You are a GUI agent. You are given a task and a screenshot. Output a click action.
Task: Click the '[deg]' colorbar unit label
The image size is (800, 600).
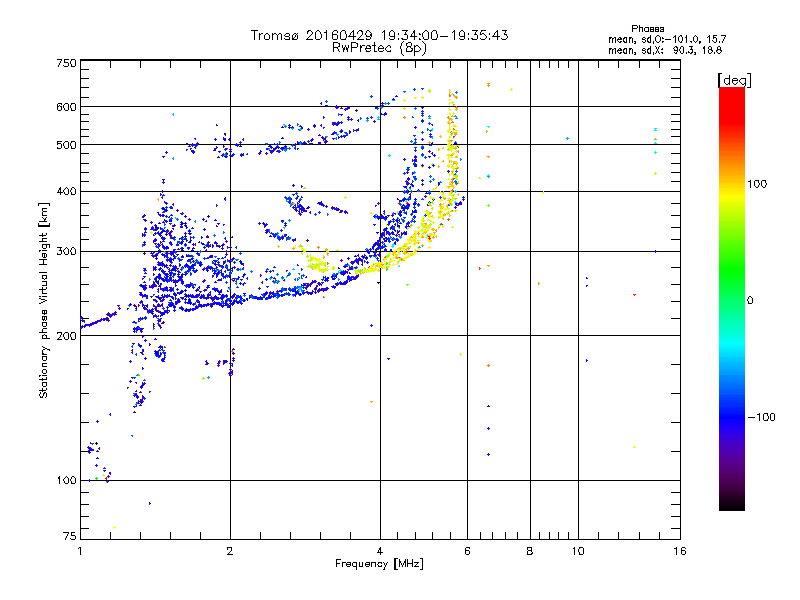coord(734,80)
